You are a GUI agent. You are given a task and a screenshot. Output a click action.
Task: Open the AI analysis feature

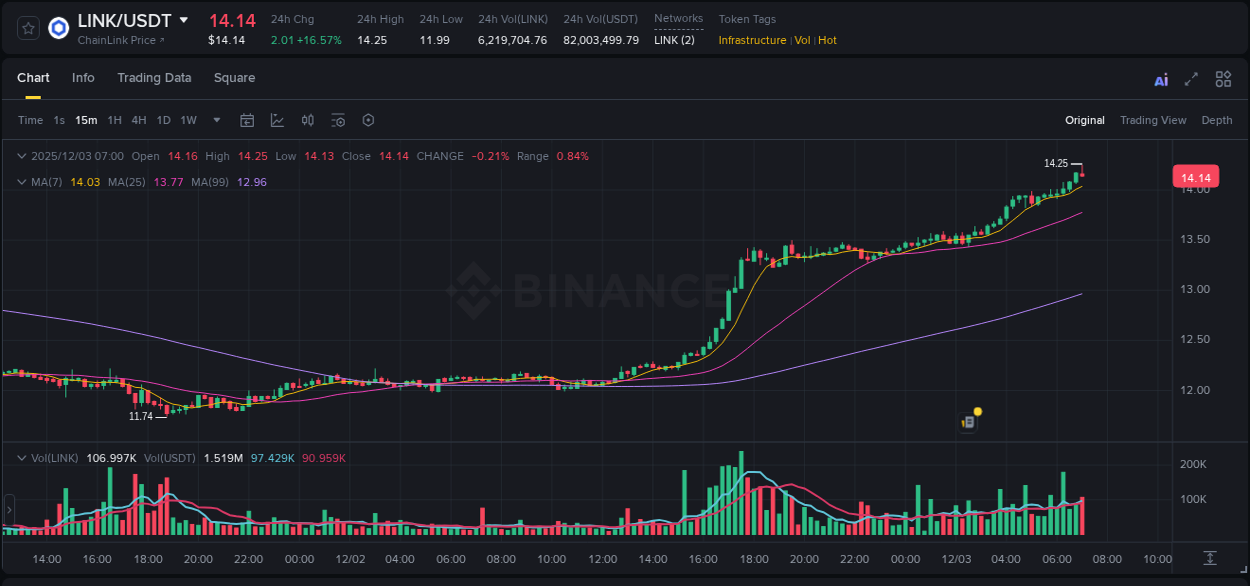click(x=1160, y=78)
